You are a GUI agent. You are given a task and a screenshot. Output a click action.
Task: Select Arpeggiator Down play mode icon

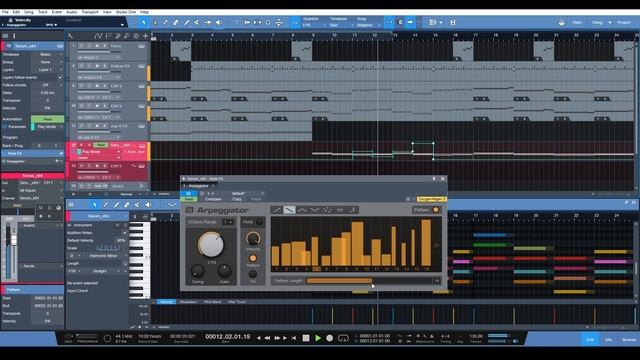289,210
